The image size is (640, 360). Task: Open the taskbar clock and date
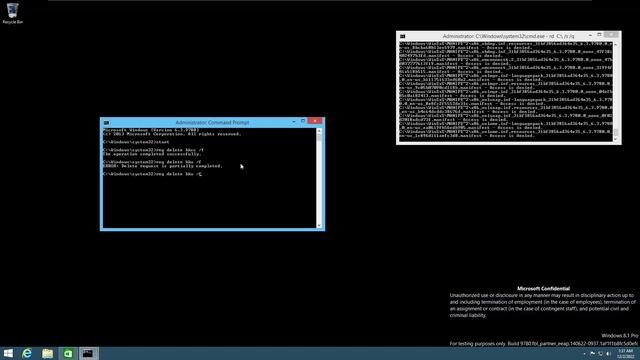tap(625, 353)
